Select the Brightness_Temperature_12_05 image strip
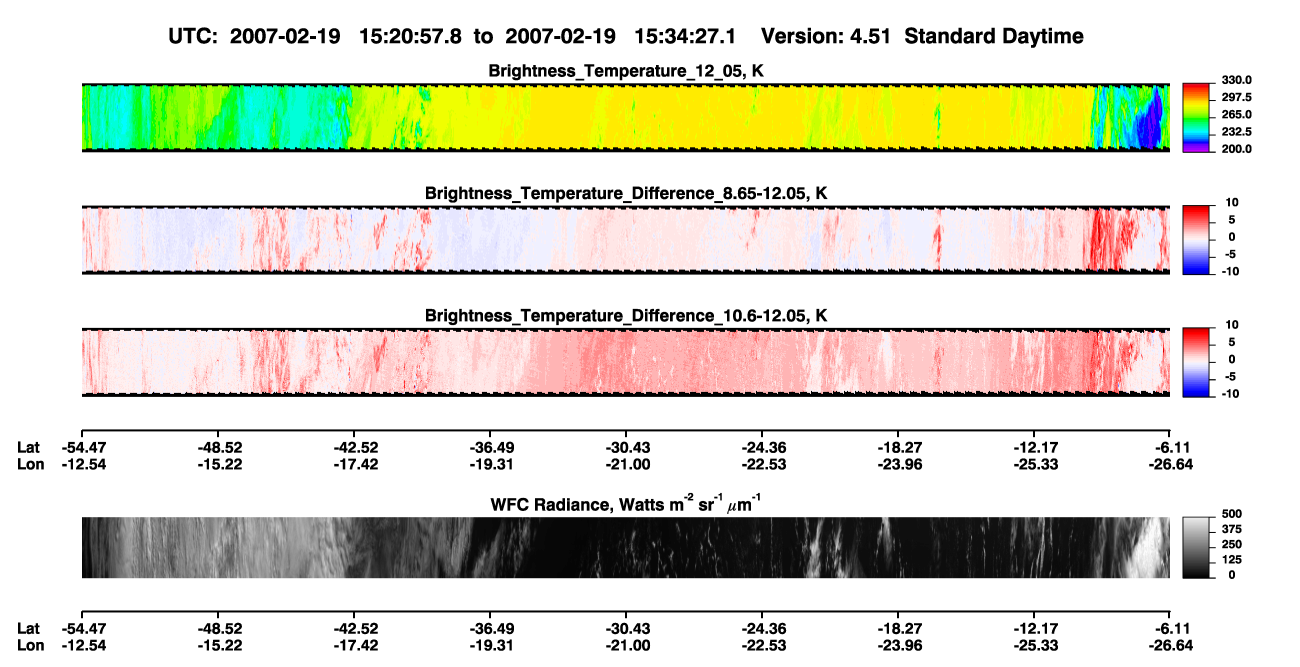Screen dimensions: 1300x667 point(625,118)
